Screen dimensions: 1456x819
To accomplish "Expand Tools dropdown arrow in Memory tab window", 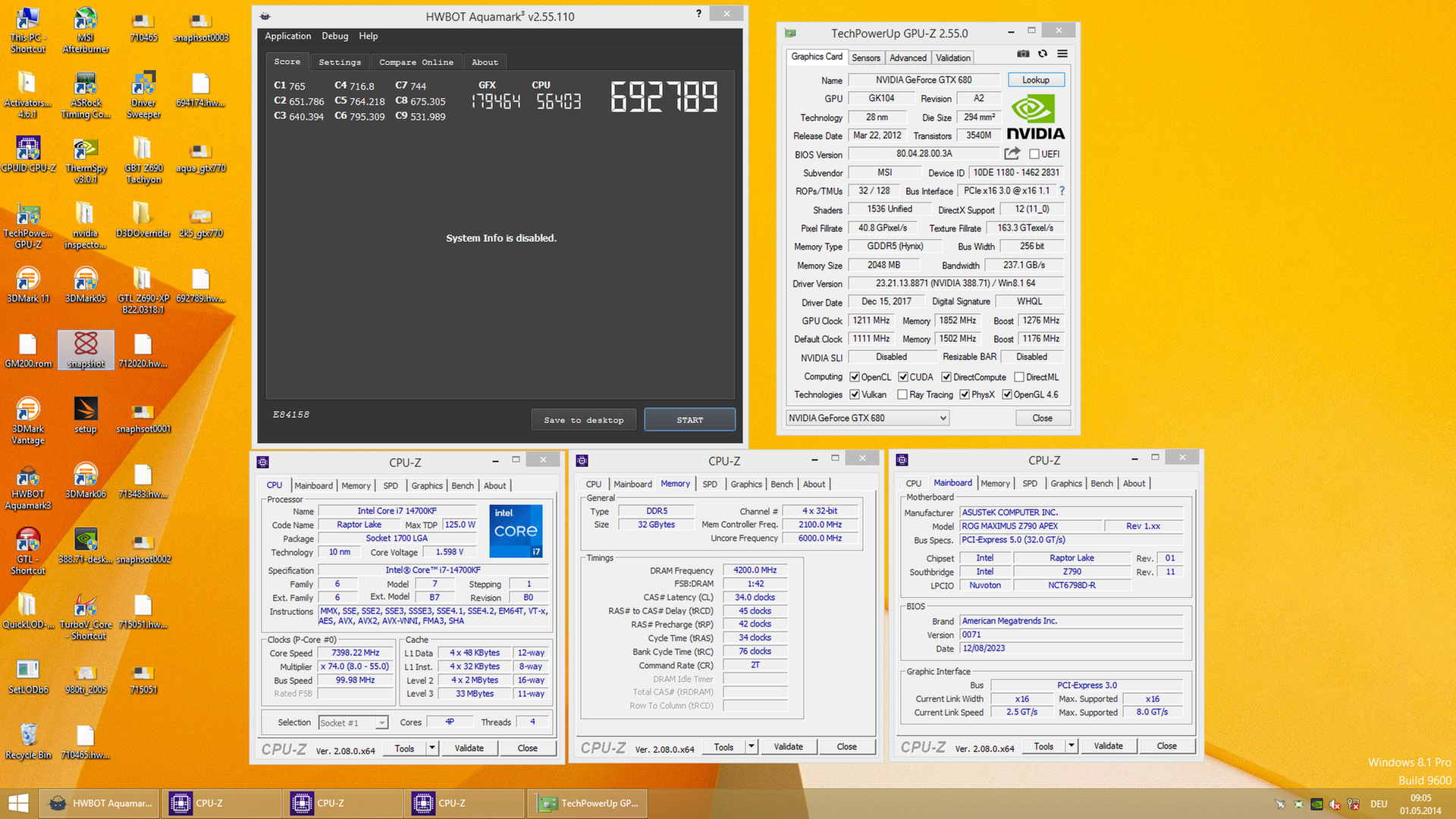I will (751, 746).
